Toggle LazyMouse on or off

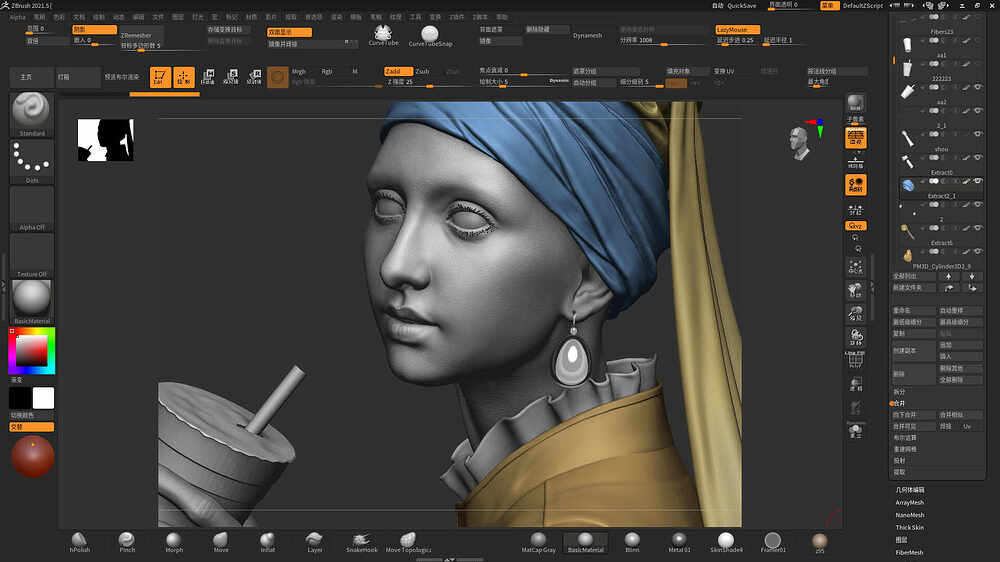coord(737,29)
